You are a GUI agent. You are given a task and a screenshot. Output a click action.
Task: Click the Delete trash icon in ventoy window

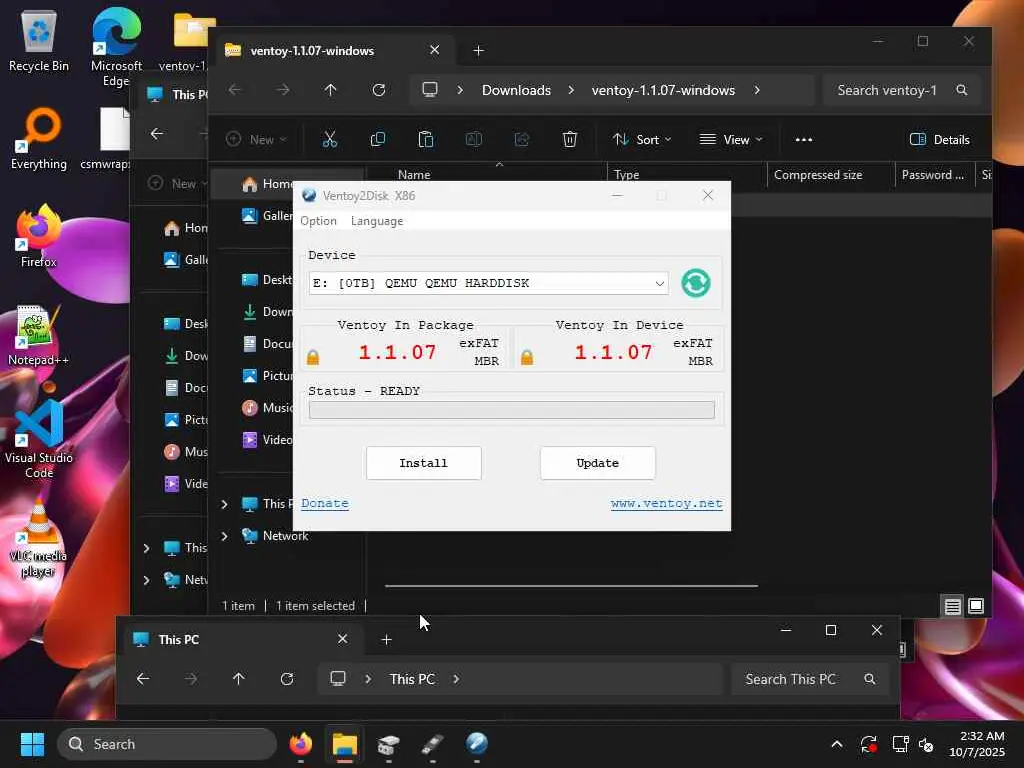click(x=569, y=139)
